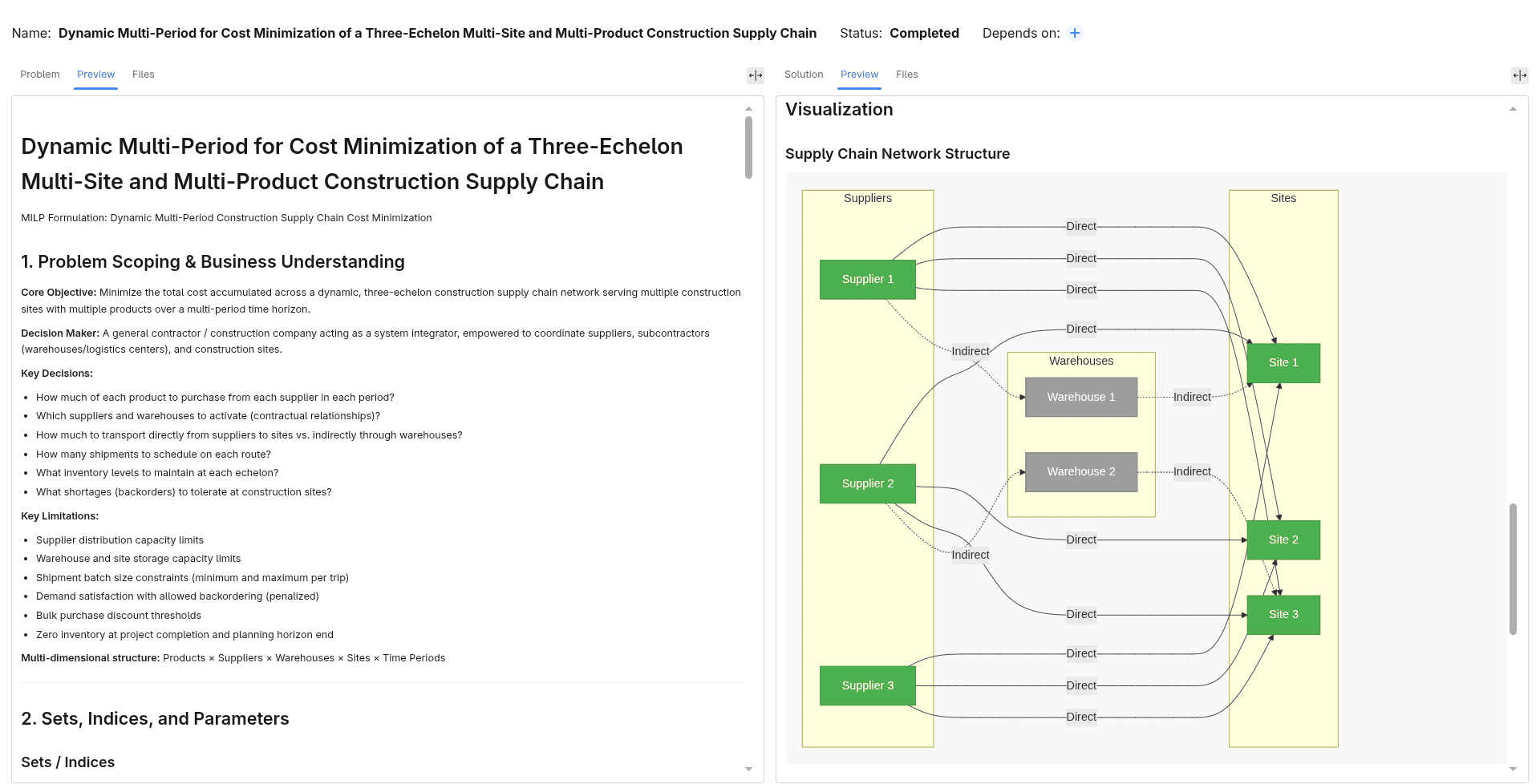This screenshot has height=784, width=1540.
Task: Click the right panel scroll up arrow
Action: tap(1513, 109)
